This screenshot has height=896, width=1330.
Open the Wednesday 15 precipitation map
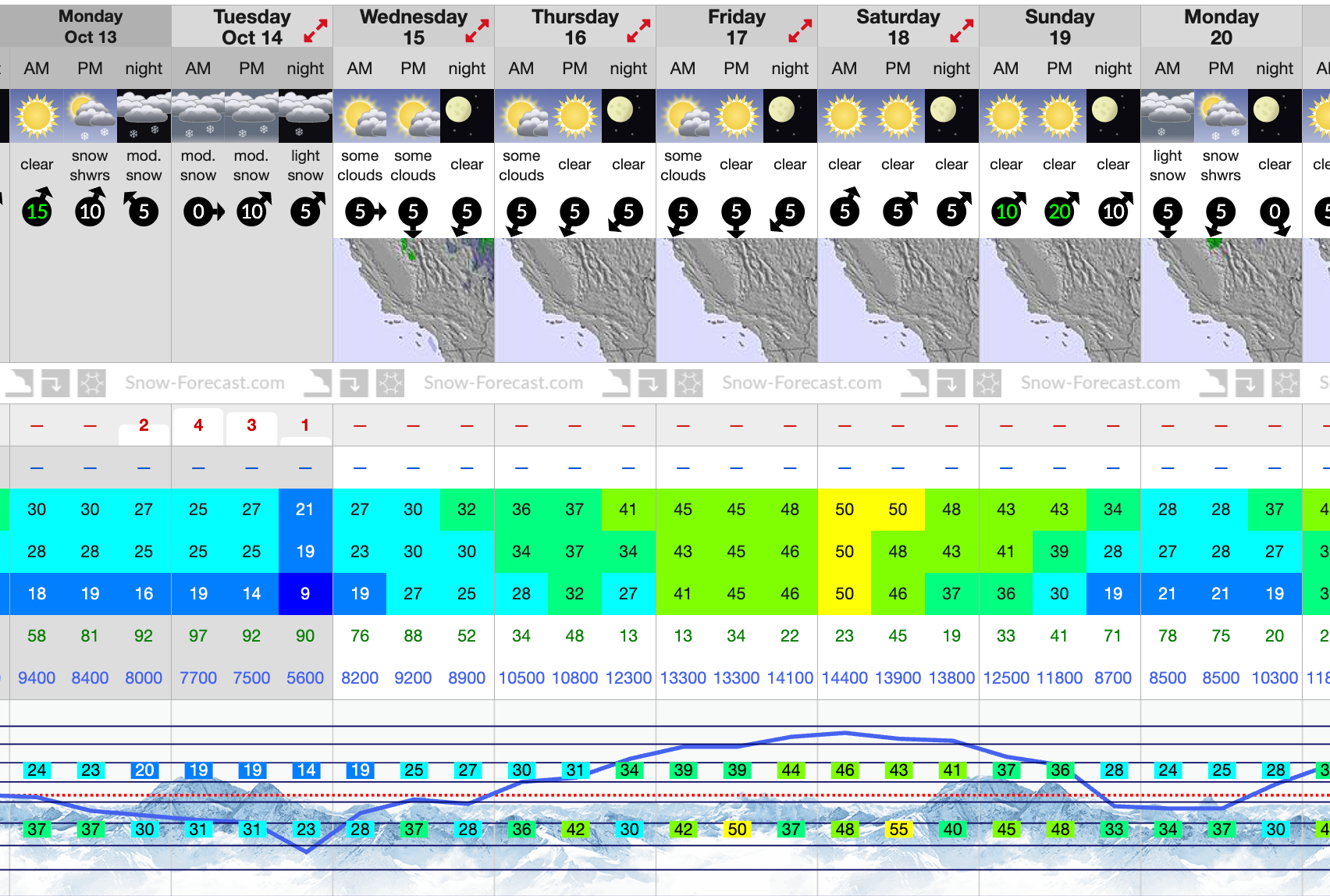click(414, 300)
